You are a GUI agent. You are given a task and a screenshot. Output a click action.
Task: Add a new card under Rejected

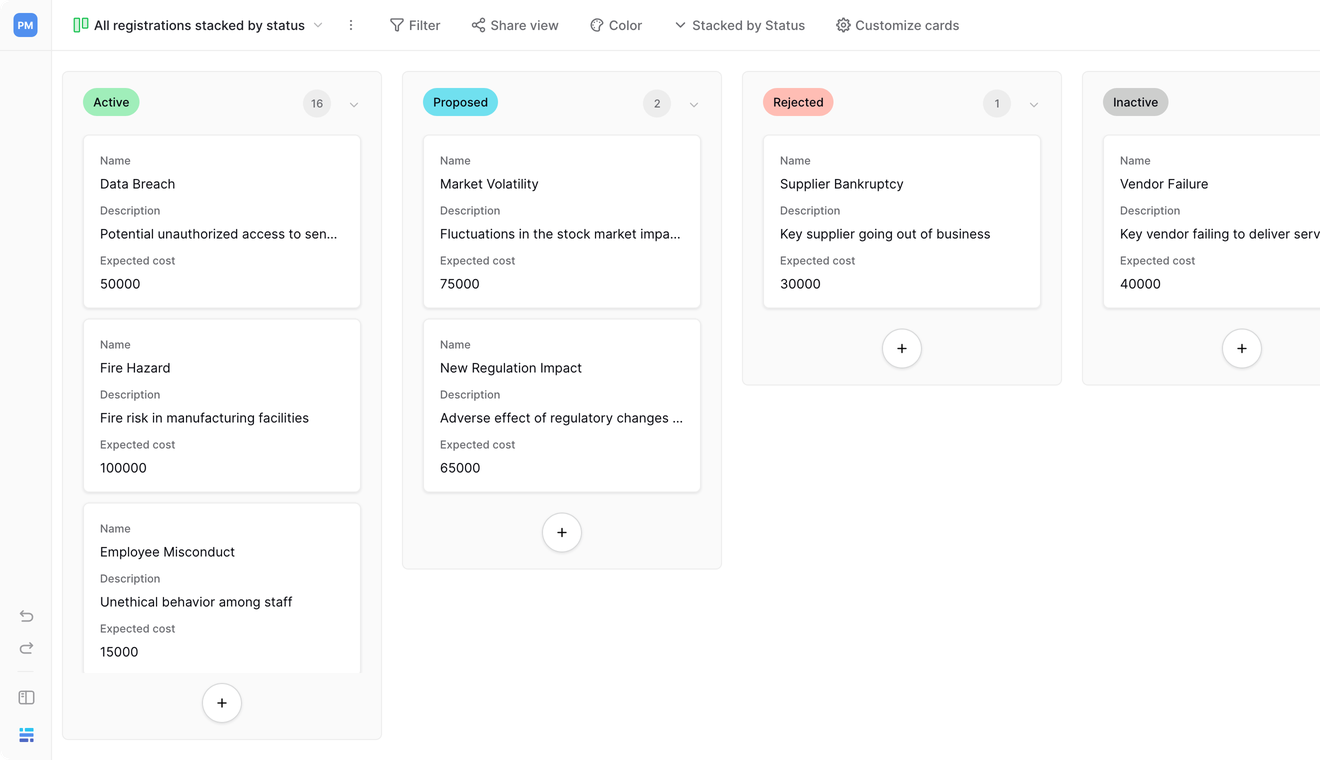click(902, 349)
